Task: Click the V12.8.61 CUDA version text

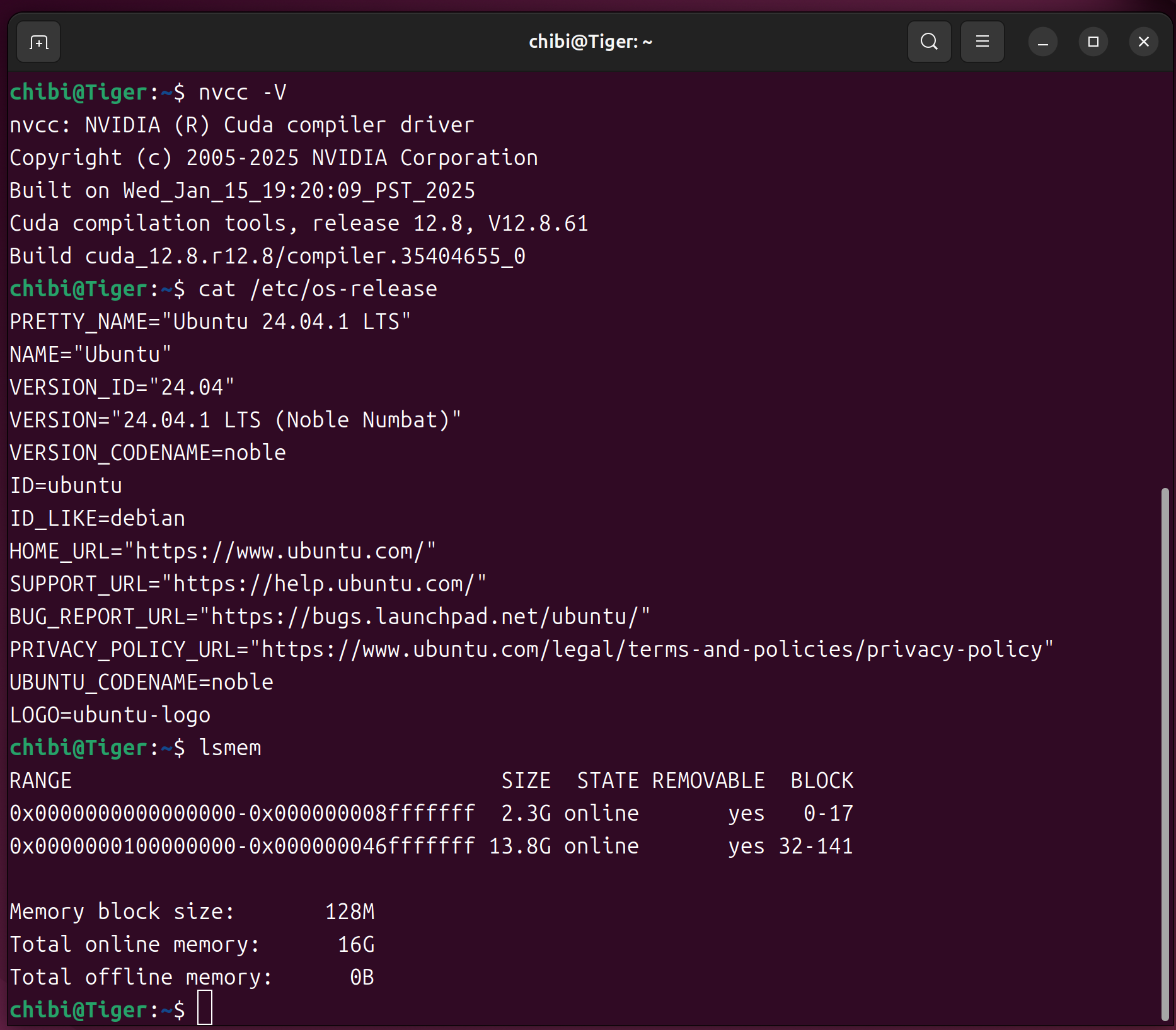Action: [538, 224]
